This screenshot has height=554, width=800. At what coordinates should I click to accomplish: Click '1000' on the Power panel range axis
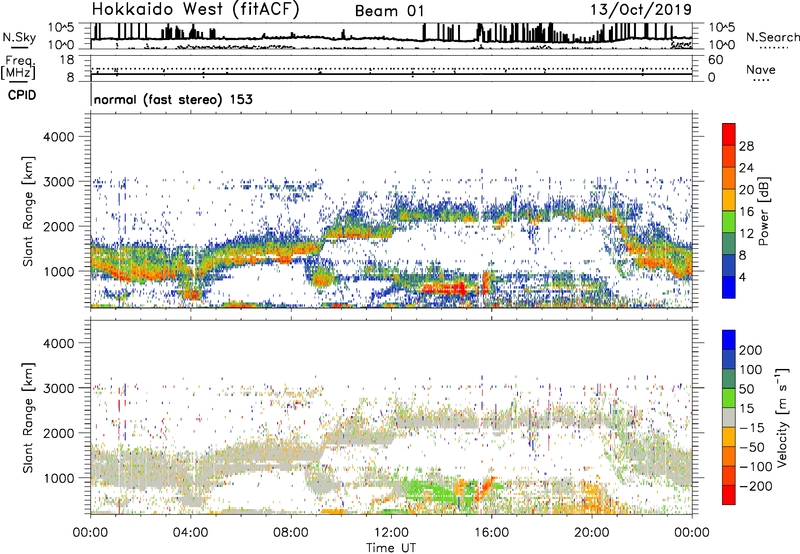coord(59,271)
